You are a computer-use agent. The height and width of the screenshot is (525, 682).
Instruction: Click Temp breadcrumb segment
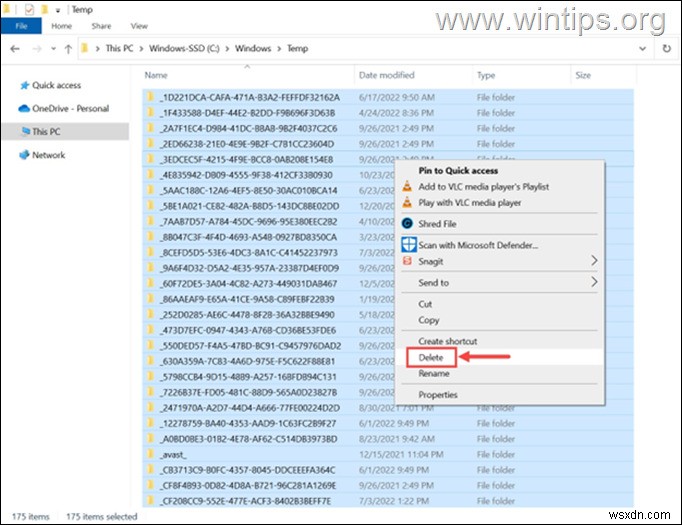298,48
